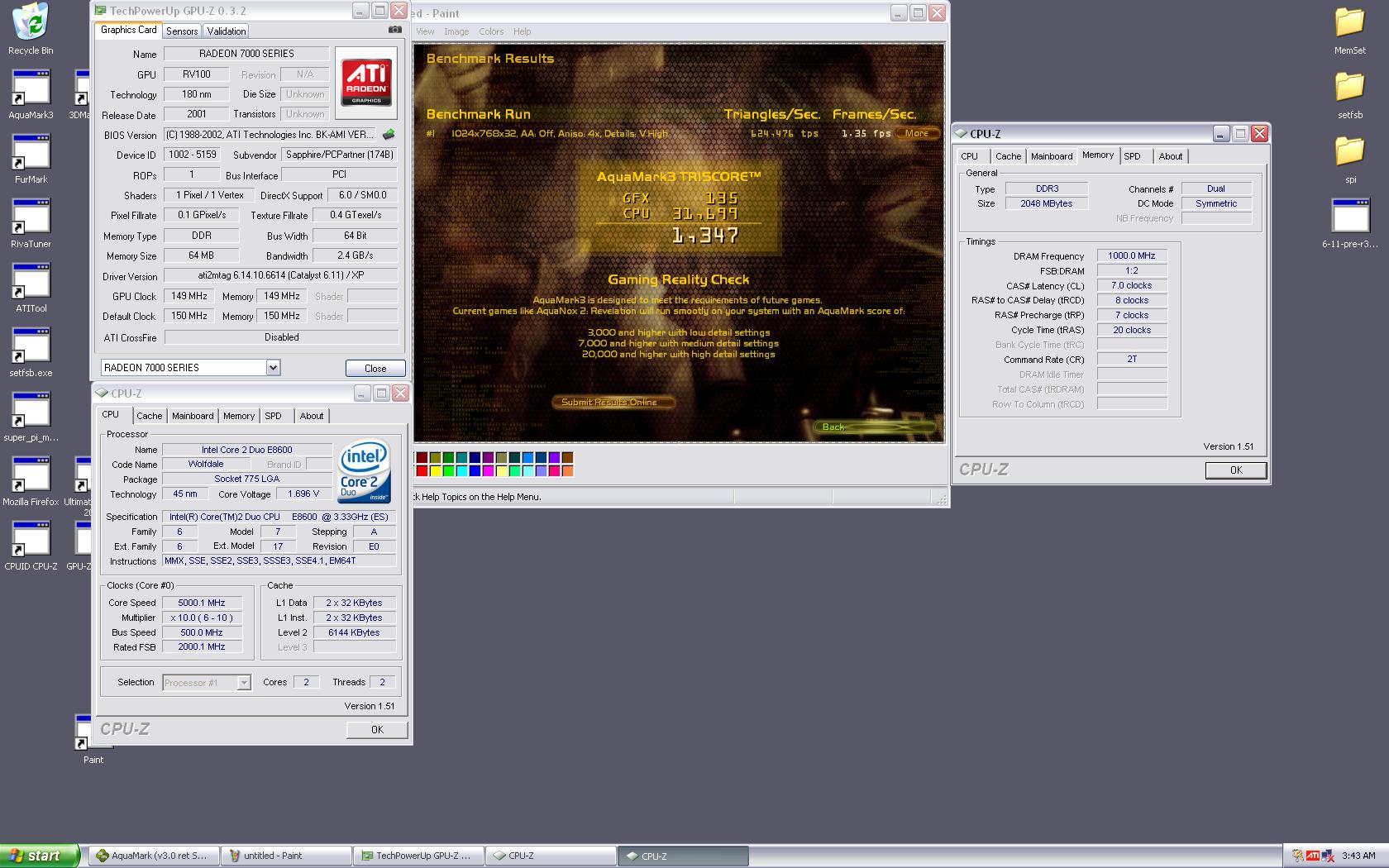Open the CPU tab in right CPU-Z window

point(969,156)
